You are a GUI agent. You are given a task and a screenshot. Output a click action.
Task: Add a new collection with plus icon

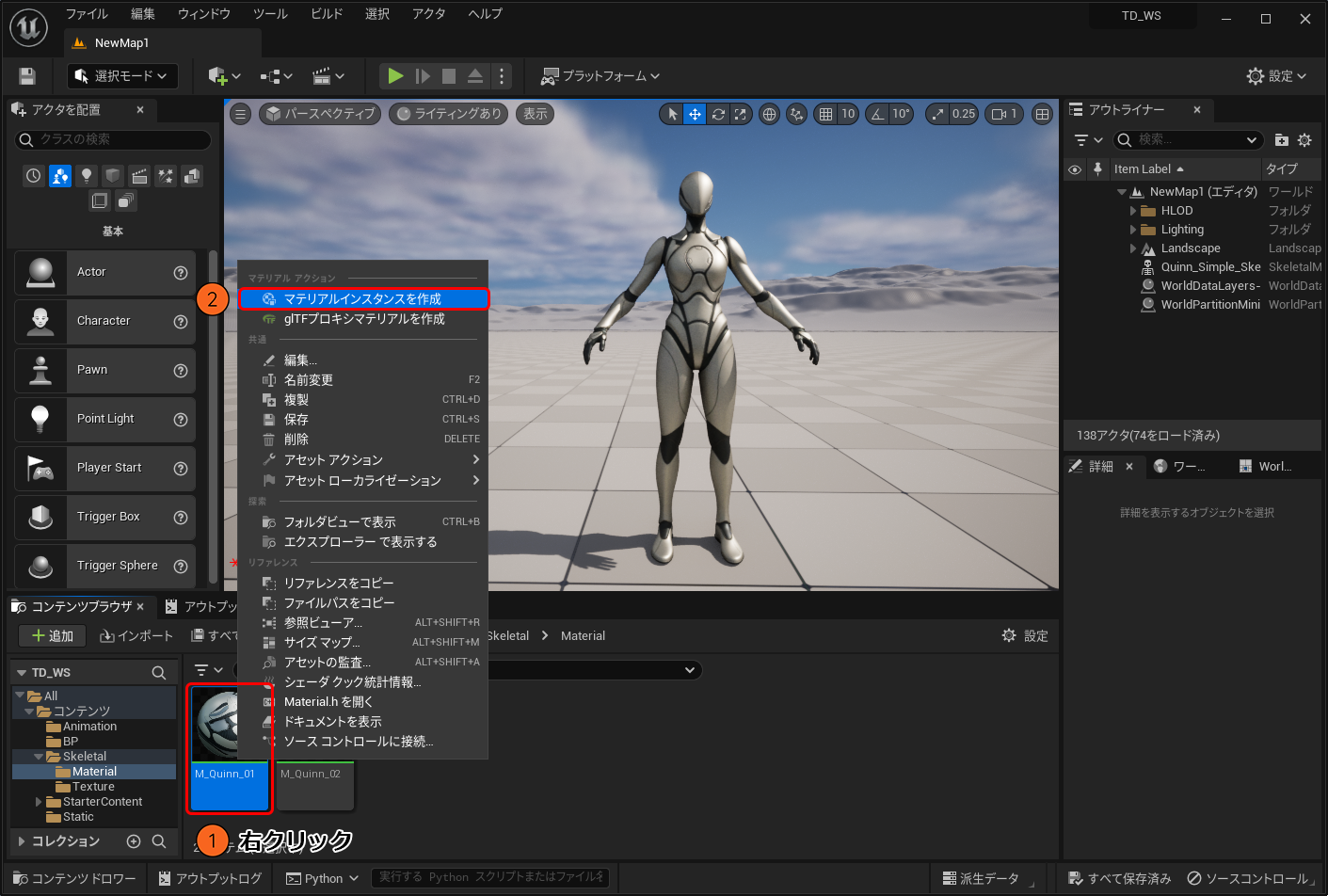pos(134,841)
